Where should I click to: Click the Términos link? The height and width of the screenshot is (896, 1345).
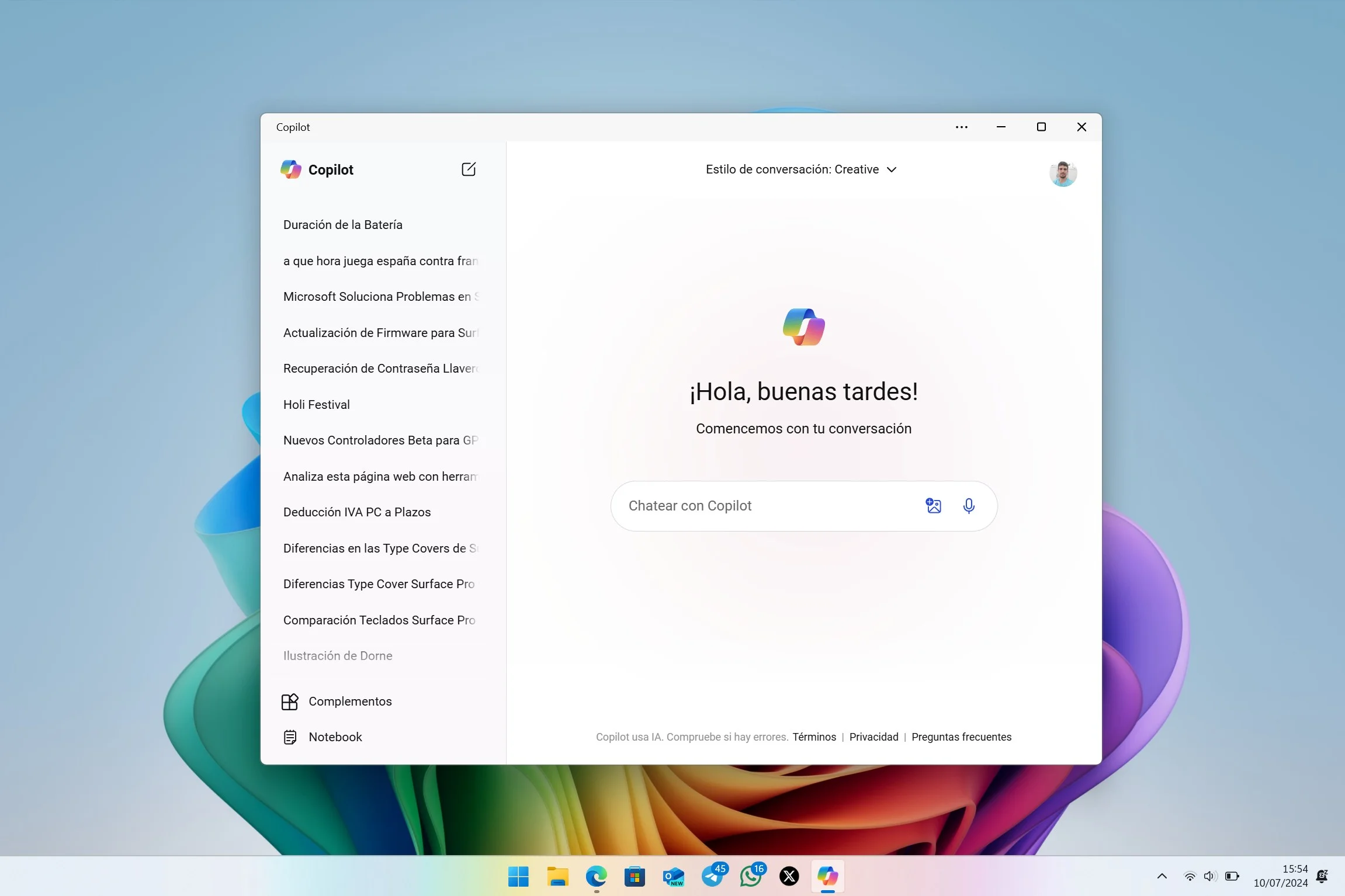click(x=814, y=737)
